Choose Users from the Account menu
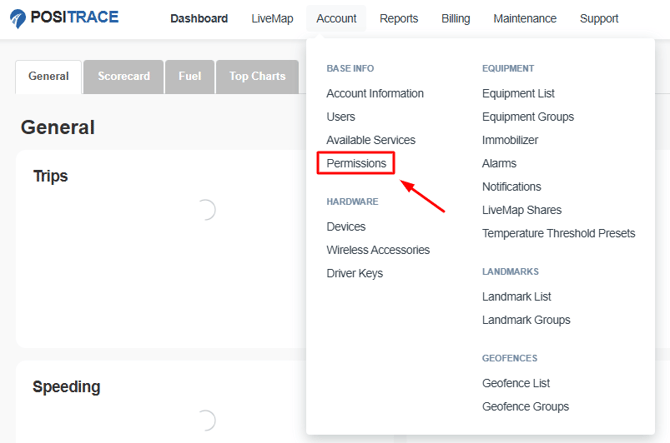670x443 pixels. [341, 117]
